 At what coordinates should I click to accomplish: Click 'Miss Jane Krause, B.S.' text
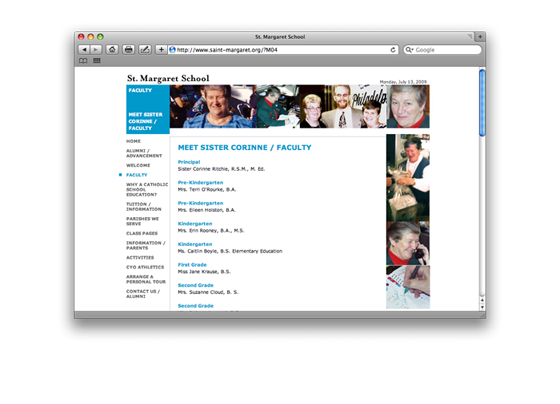pyautogui.click(x=204, y=272)
